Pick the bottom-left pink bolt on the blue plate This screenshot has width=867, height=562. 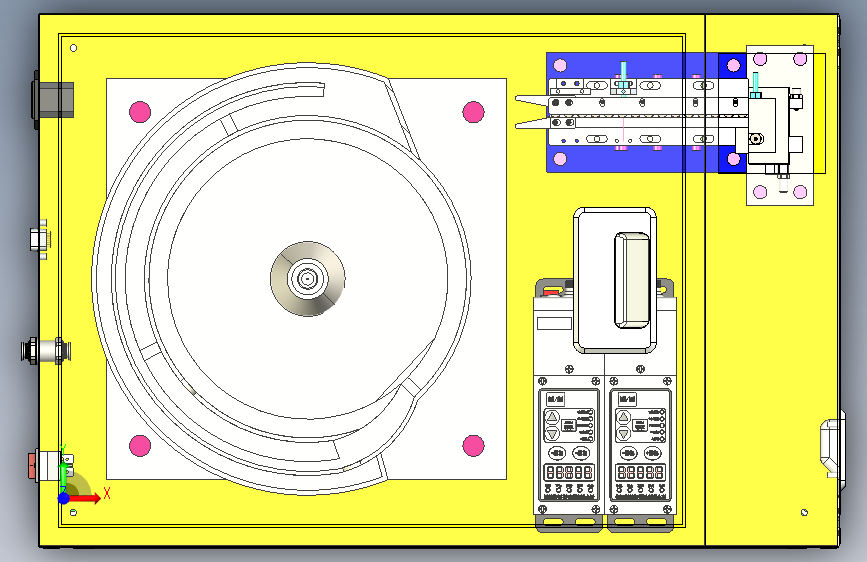tap(560, 159)
